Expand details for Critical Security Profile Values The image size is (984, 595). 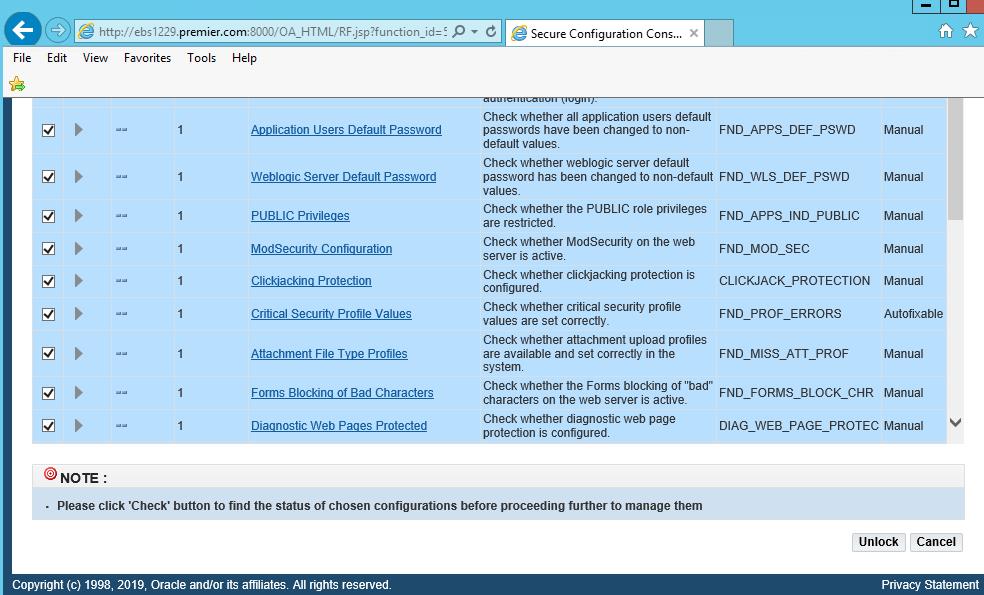click(79, 314)
